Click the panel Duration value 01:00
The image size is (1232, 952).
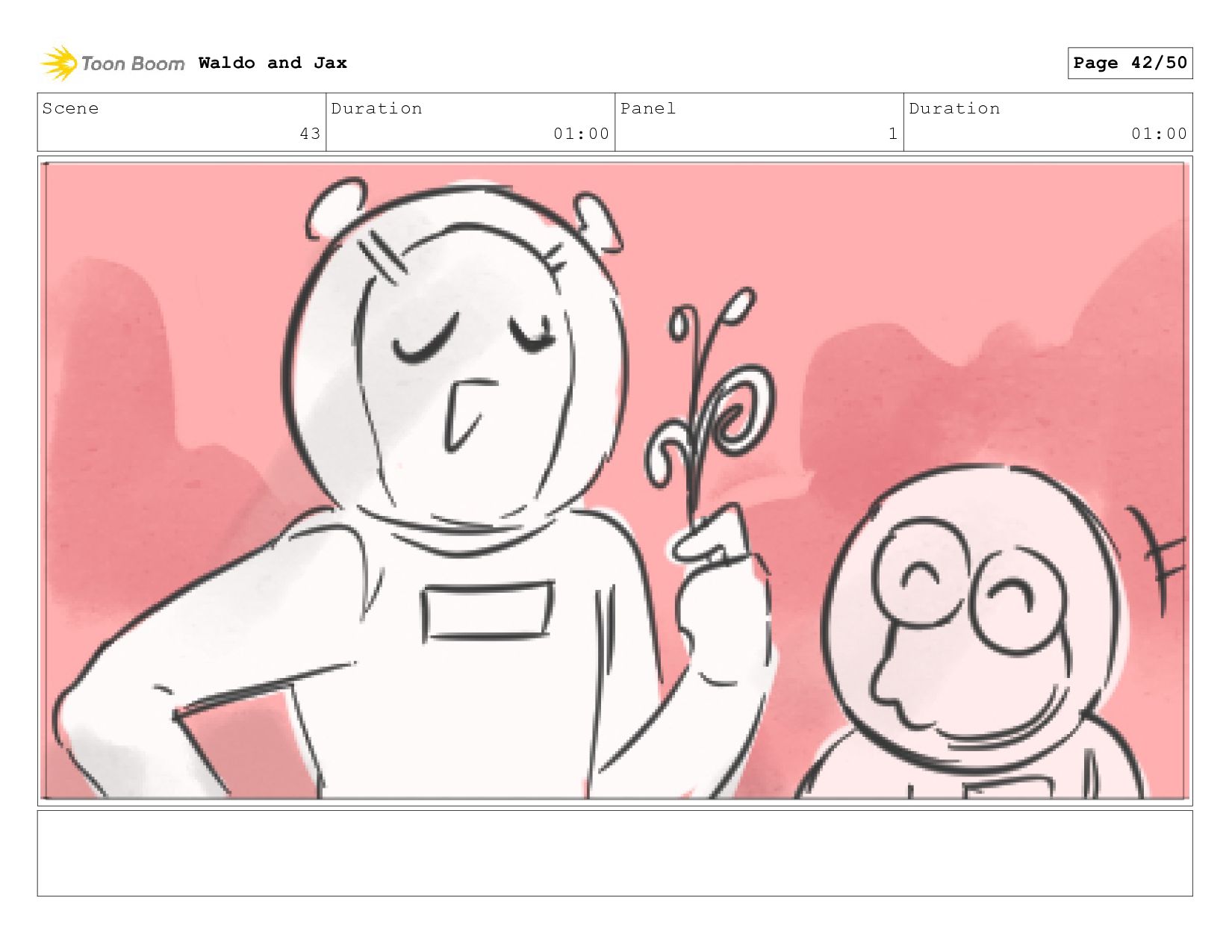(x=1159, y=134)
